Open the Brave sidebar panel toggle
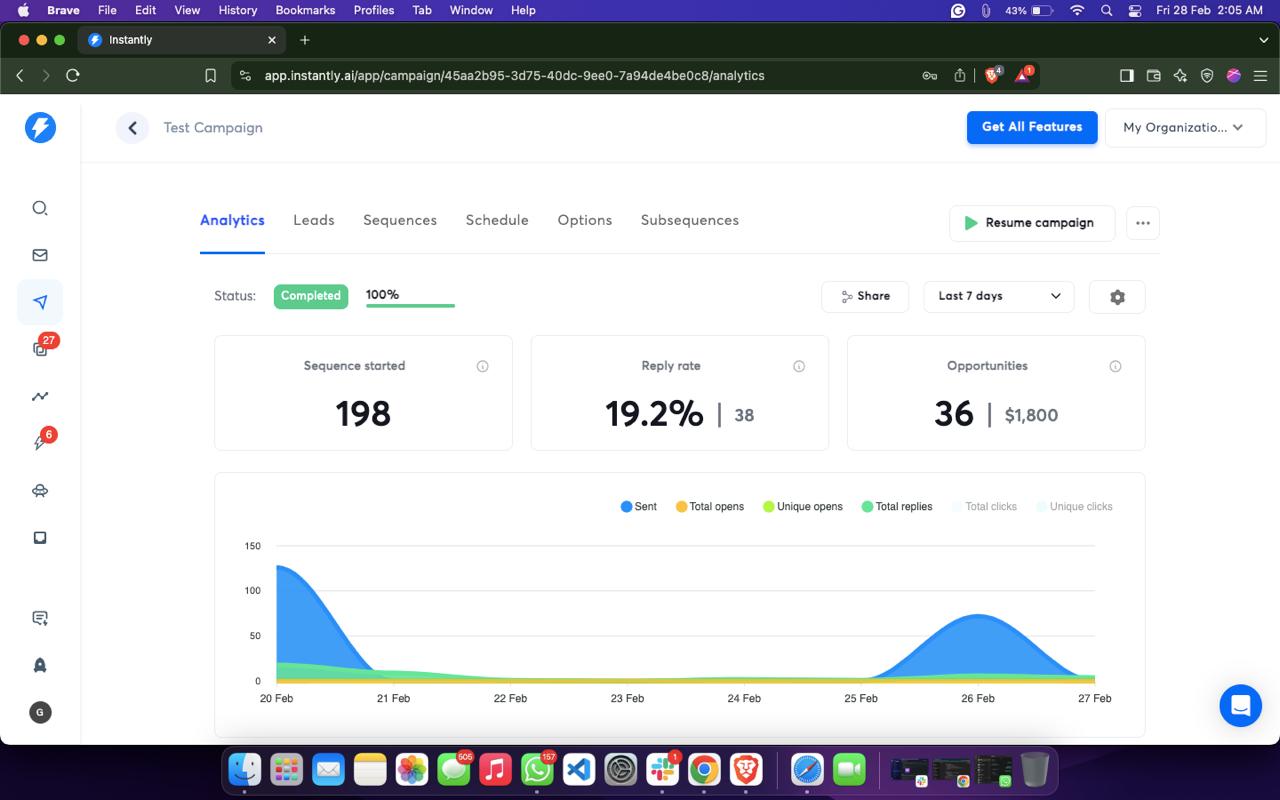This screenshot has width=1280, height=800. click(x=1126, y=75)
